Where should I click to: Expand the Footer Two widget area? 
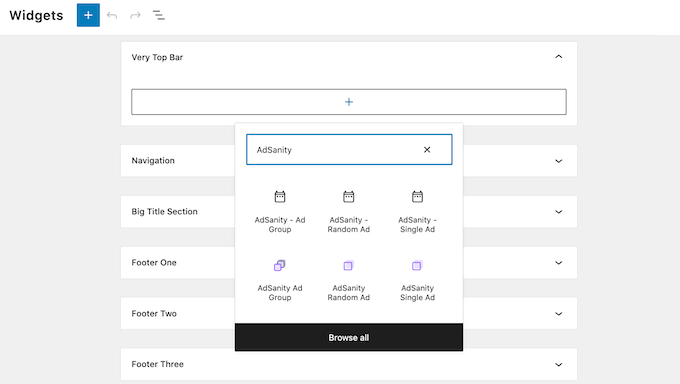559,314
